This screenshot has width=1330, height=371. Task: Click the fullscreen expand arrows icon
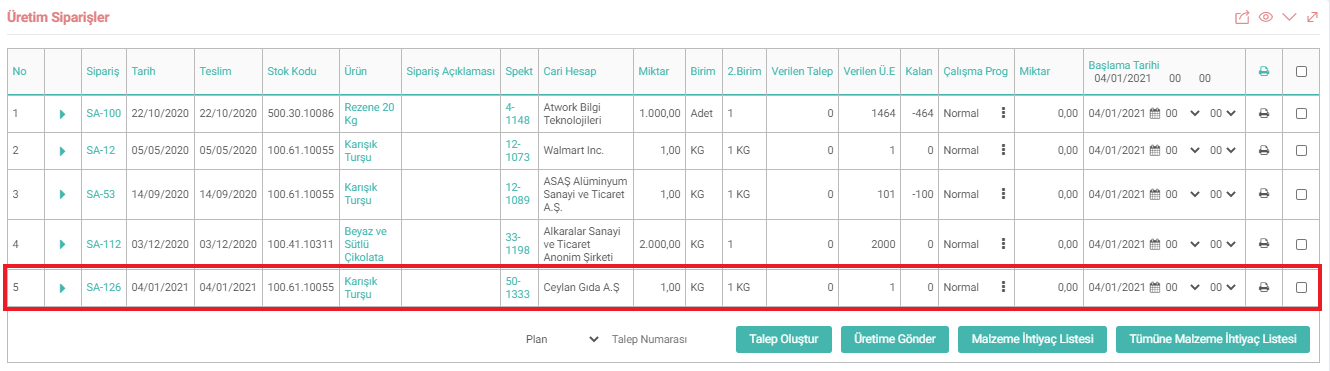[x=1312, y=17]
